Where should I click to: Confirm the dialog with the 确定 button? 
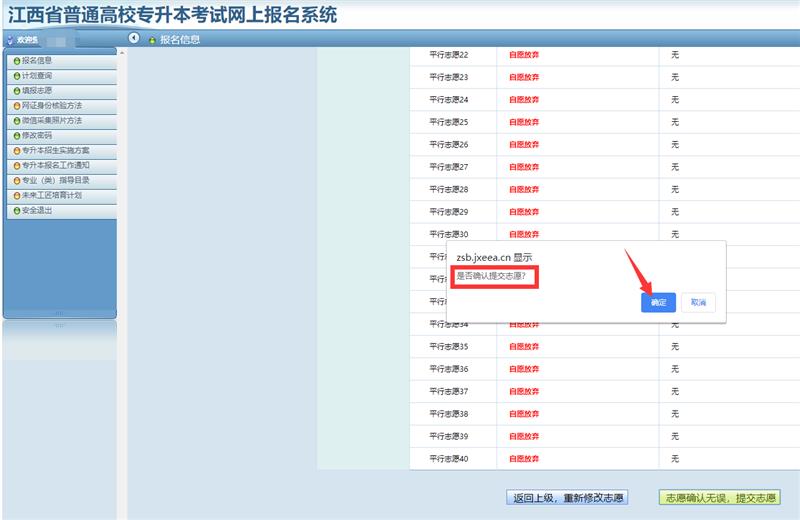pos(658,302)
